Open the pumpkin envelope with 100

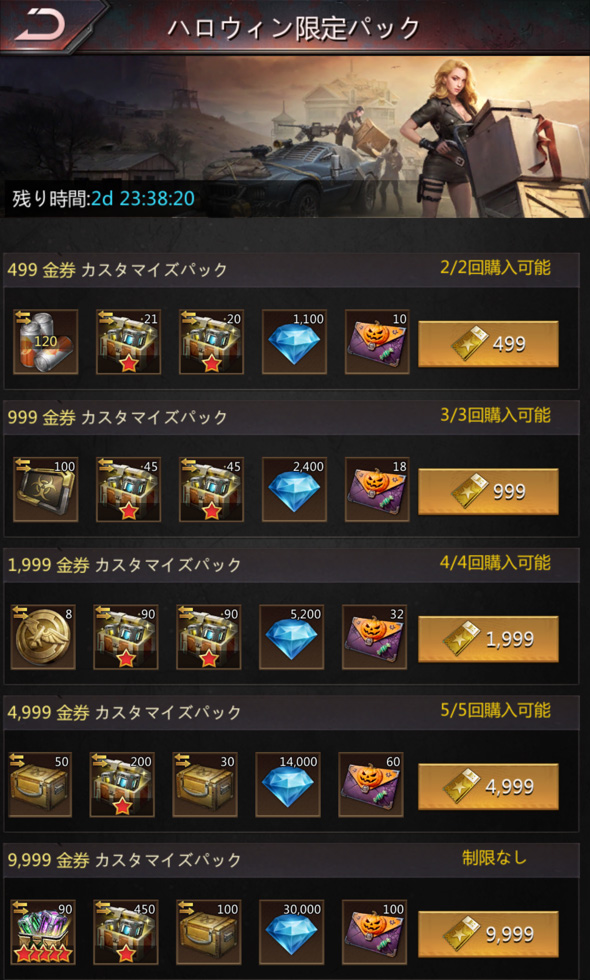pos(375,932)
